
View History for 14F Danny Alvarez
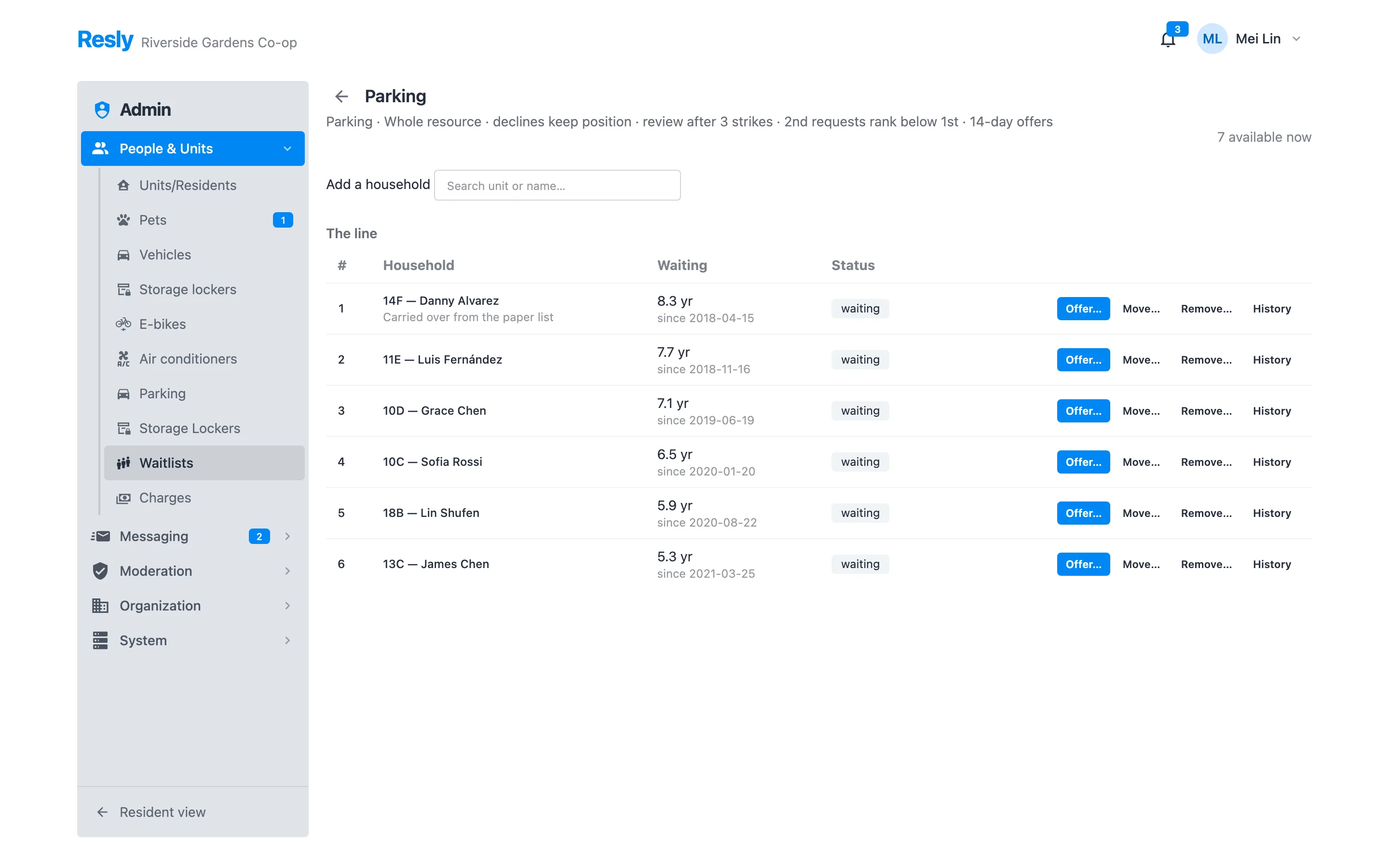[1271, 309]
